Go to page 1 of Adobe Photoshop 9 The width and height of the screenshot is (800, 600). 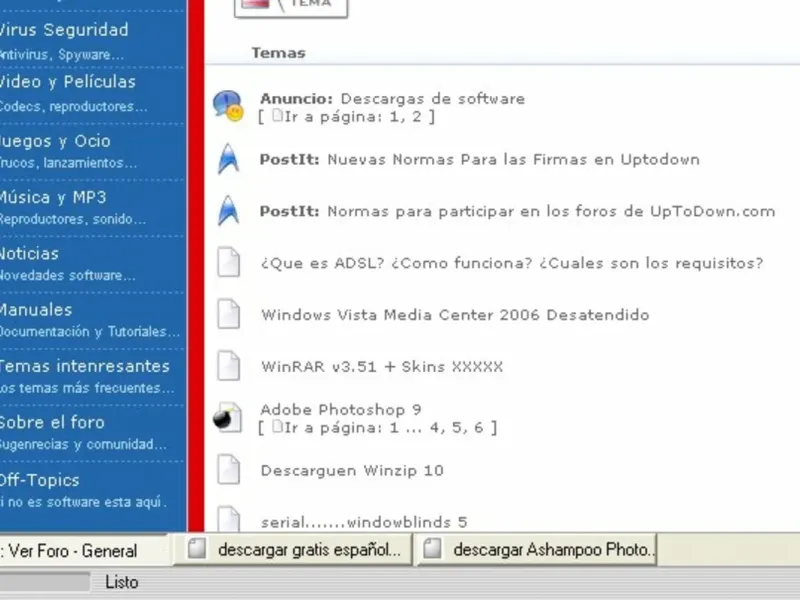click(x=393, y=428)
